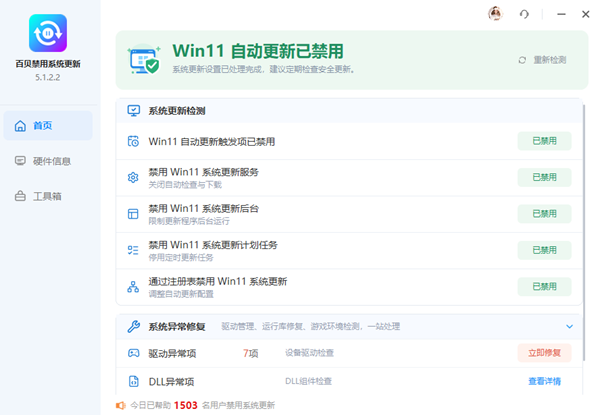This screenshot has height=415, width=600.
Task: Open 查看详情 for DLL异常项
Action: pos(545,381)
